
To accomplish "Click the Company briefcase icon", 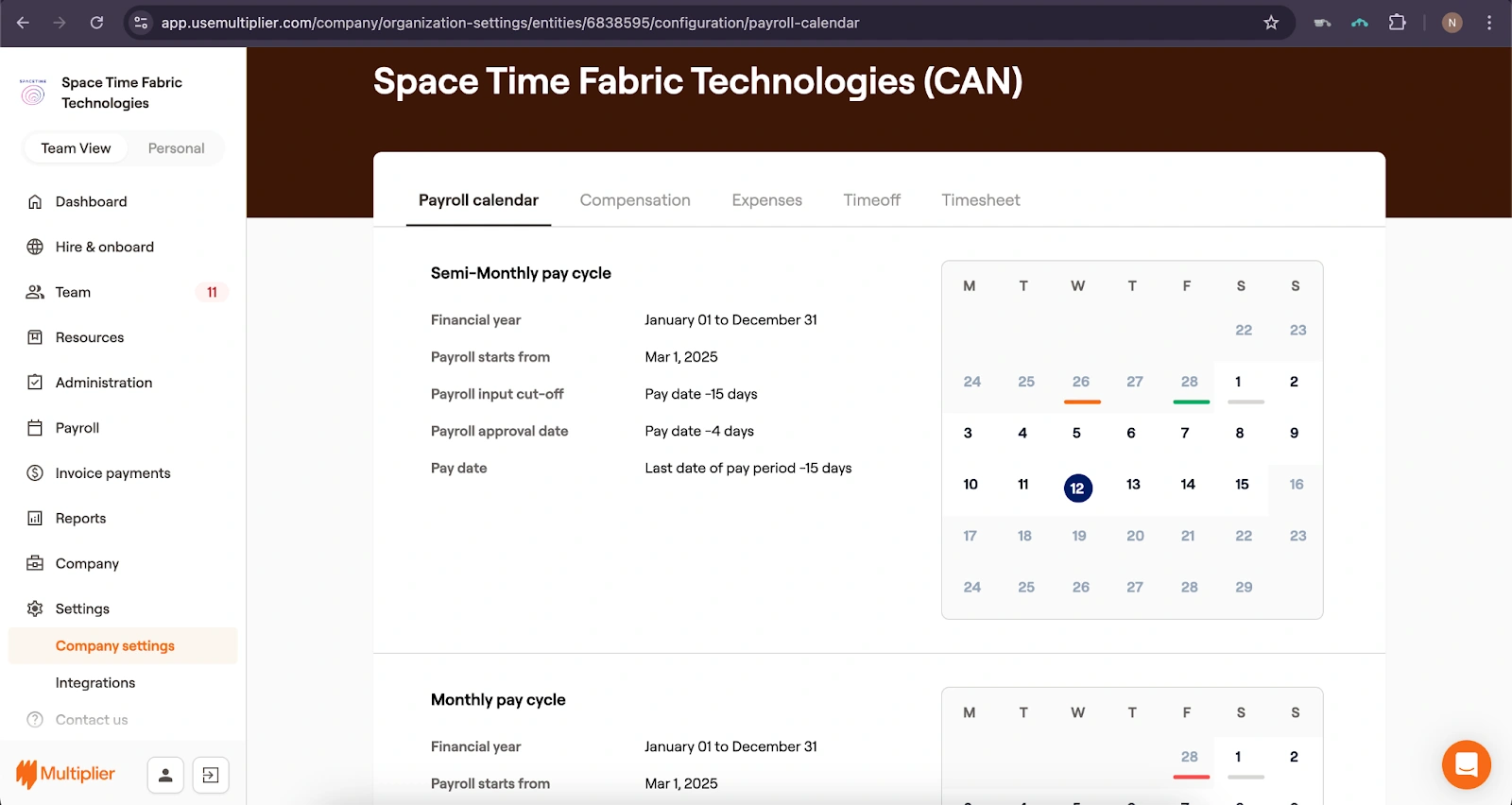I will pos(35,563).
